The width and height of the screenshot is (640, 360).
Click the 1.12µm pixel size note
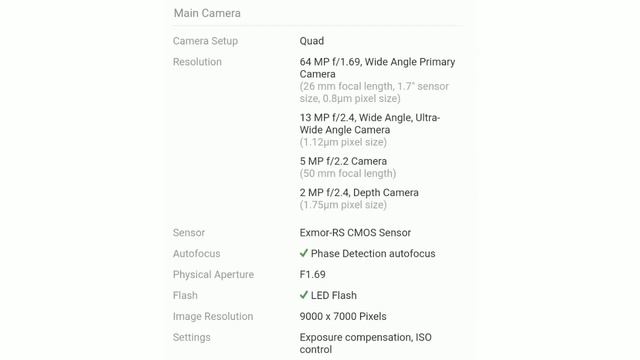click(343, 142)
